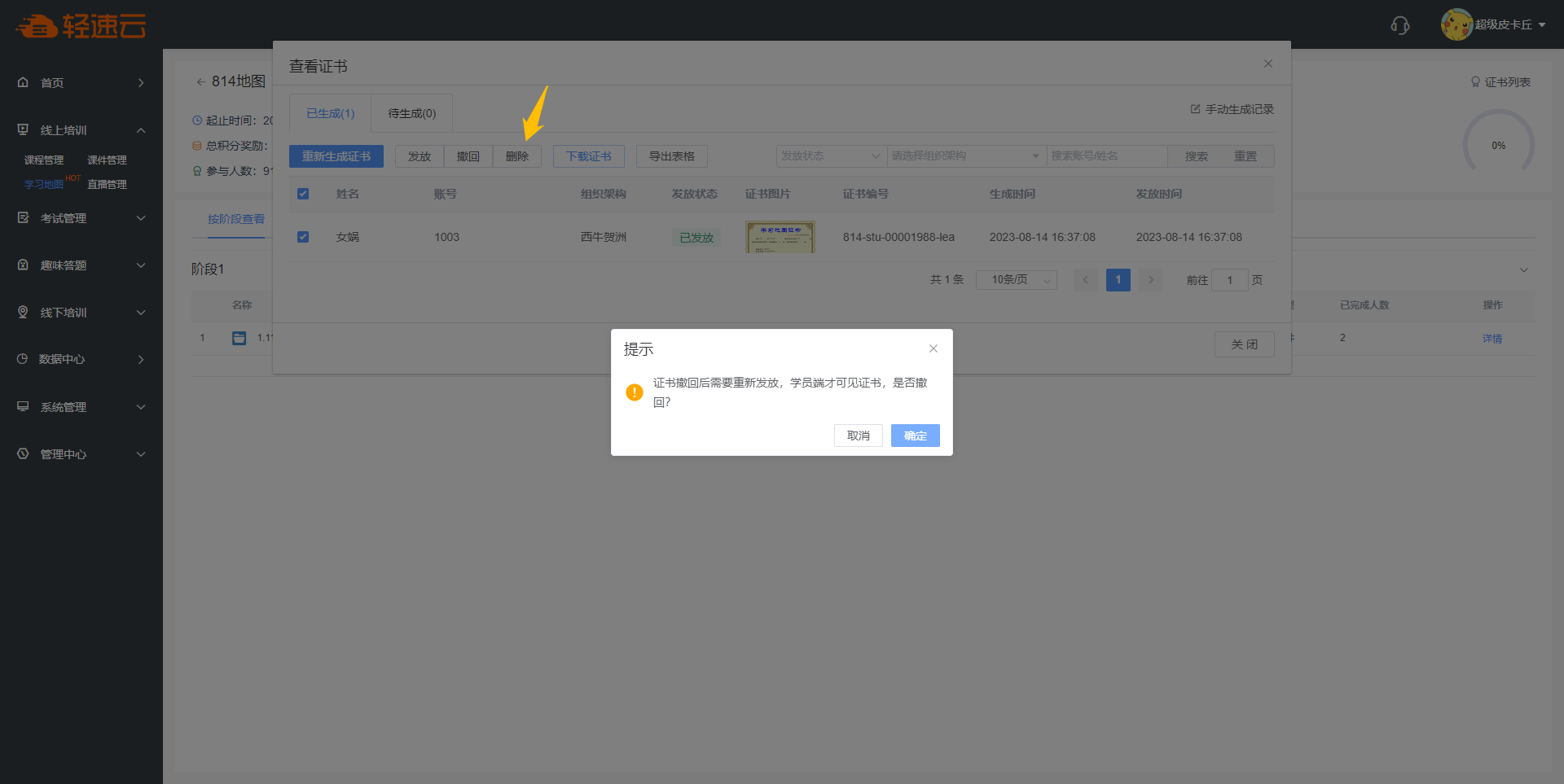Confirm withdrawal with 确定 button
Screen dimensions: 1564x784
click(915, 436)
